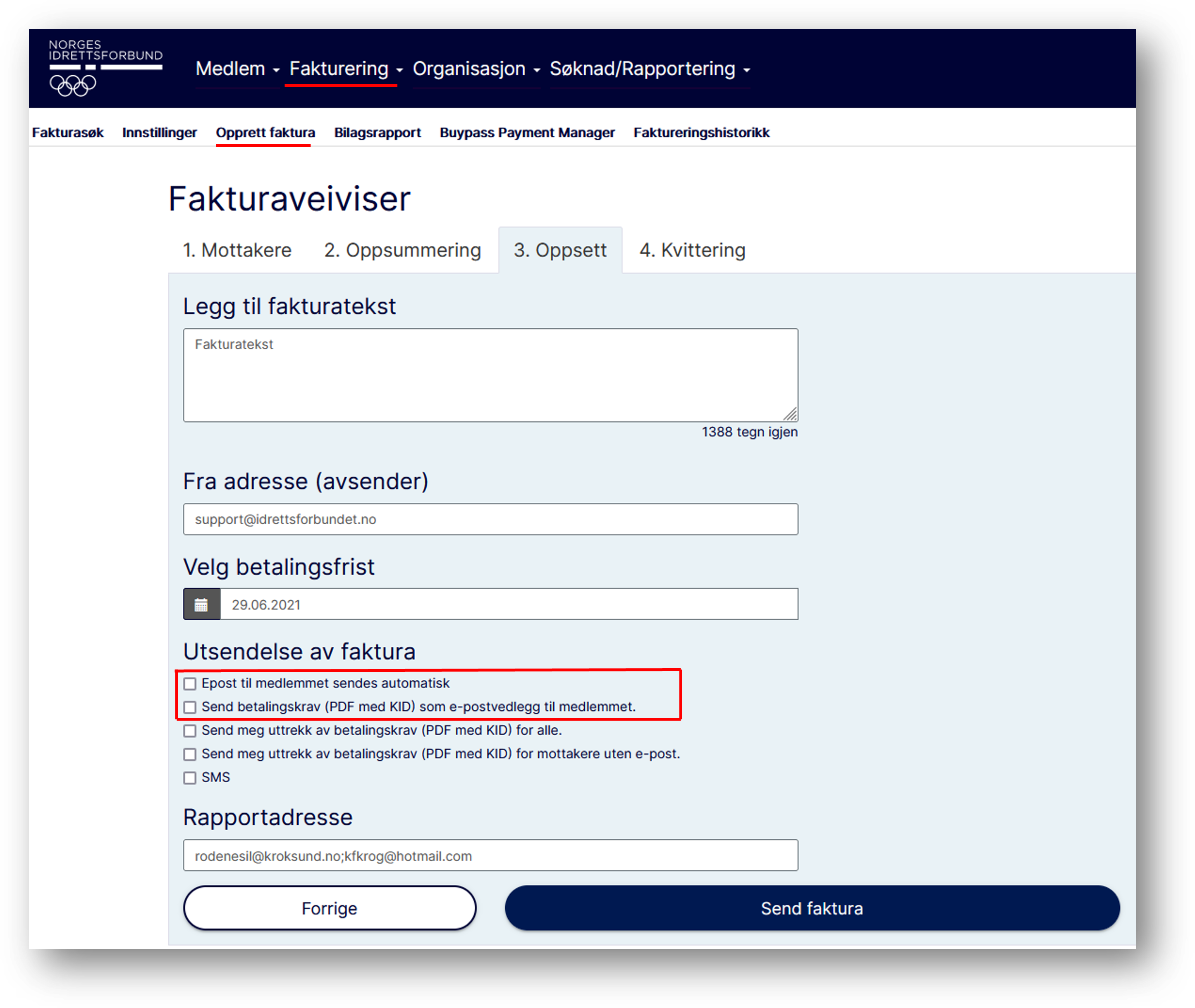1195x1008 pixels.
Task: Click the 'Utsendelse av faktura' heading
Action: tap(299, 652)
